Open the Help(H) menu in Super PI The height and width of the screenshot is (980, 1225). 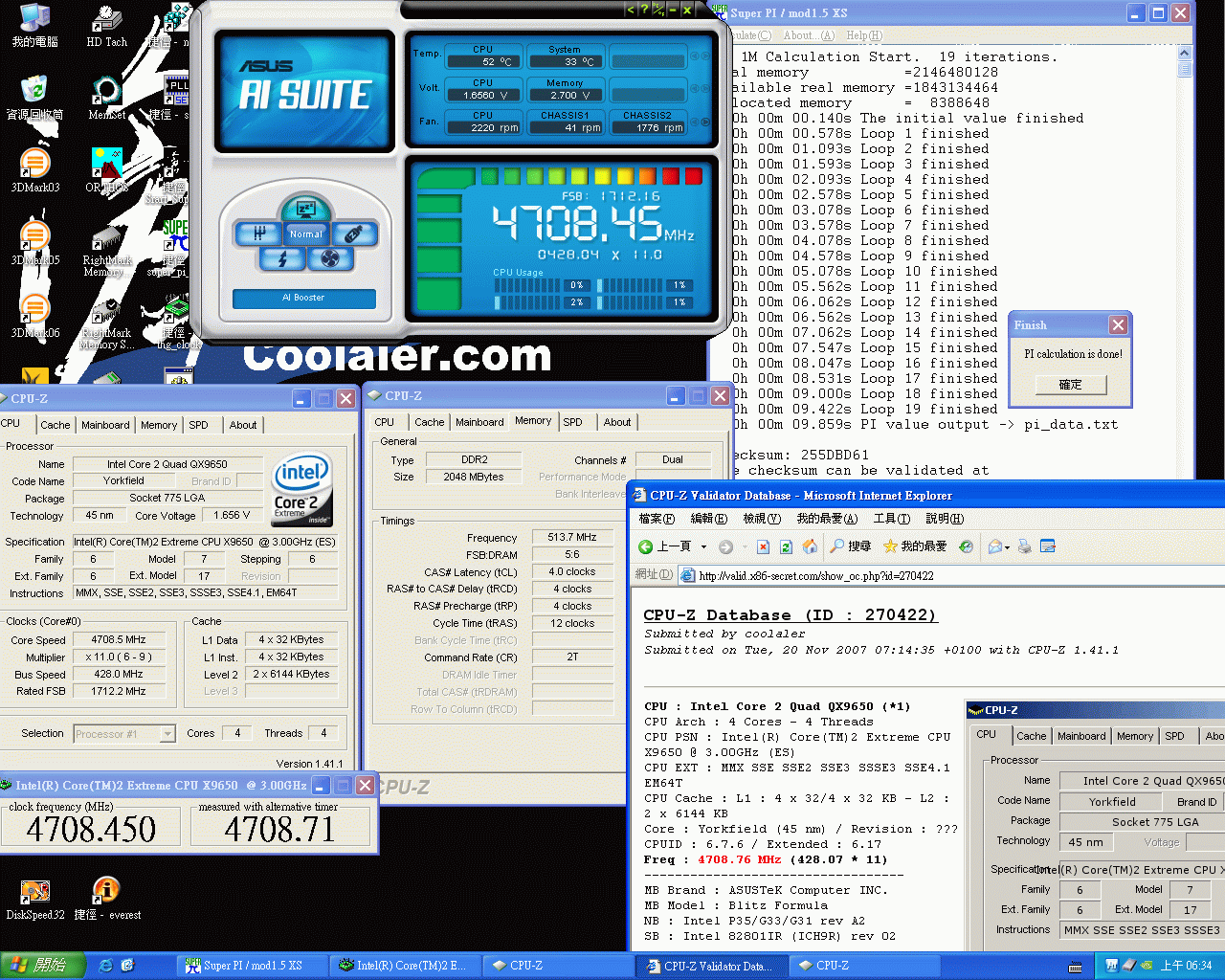[x=863, y=35]
